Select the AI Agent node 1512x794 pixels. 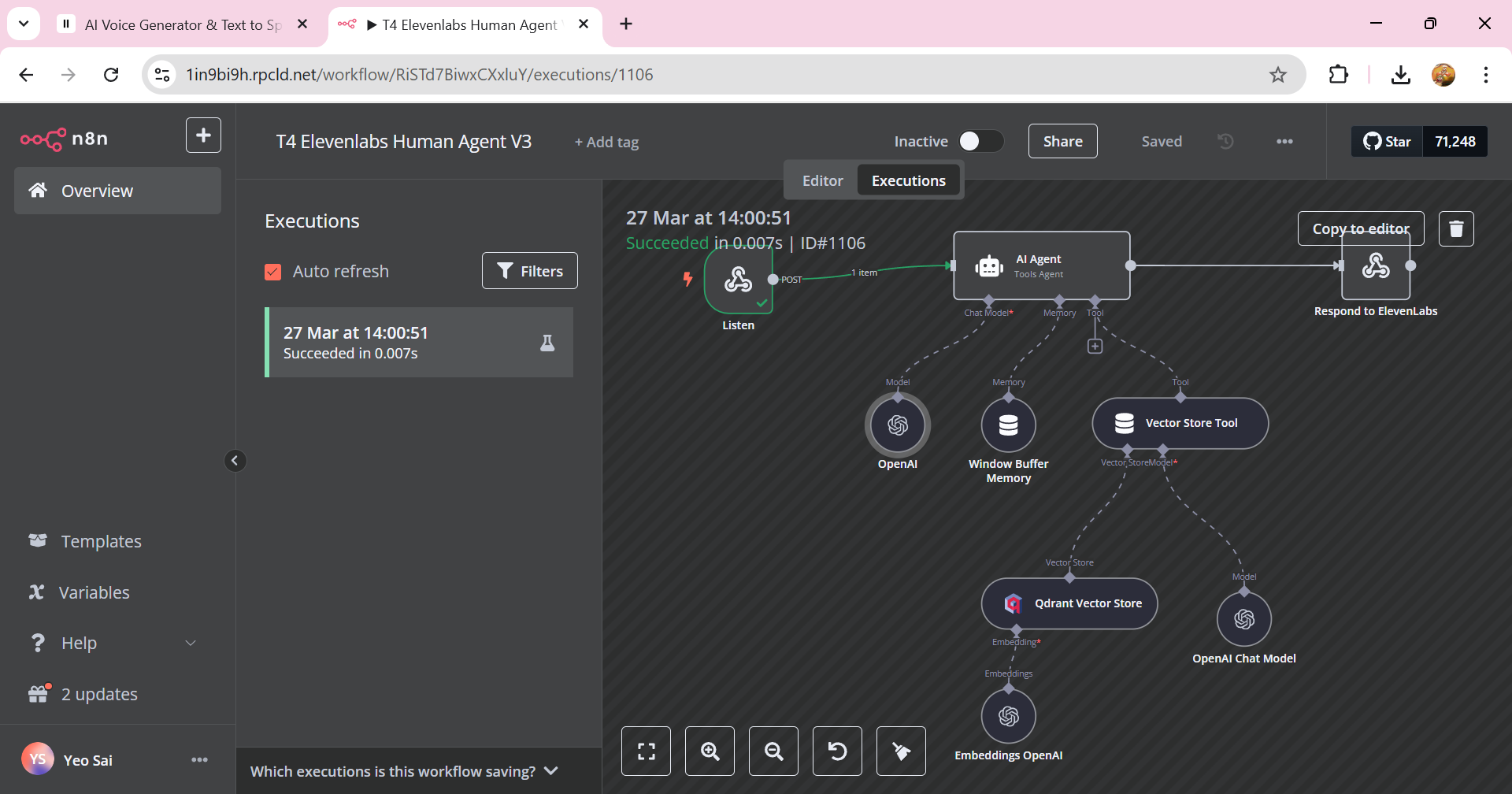pos(1042,265)
